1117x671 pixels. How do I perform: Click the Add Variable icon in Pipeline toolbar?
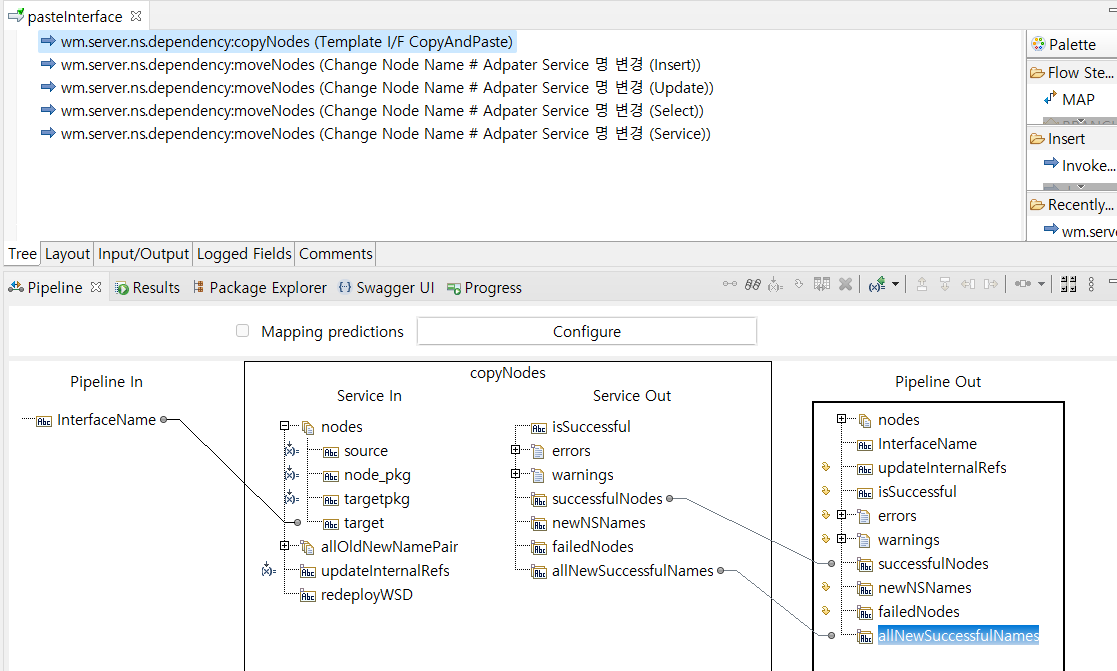pos(877,285)
